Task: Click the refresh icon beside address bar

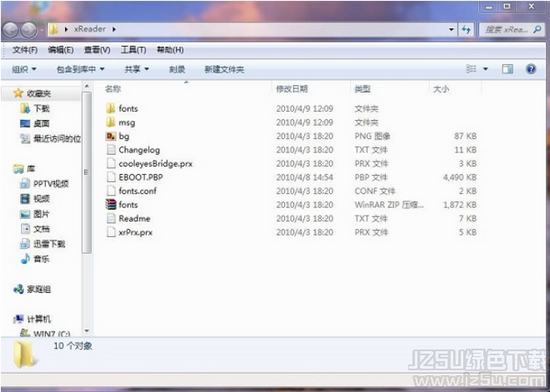Action: [x=466, y=30]
